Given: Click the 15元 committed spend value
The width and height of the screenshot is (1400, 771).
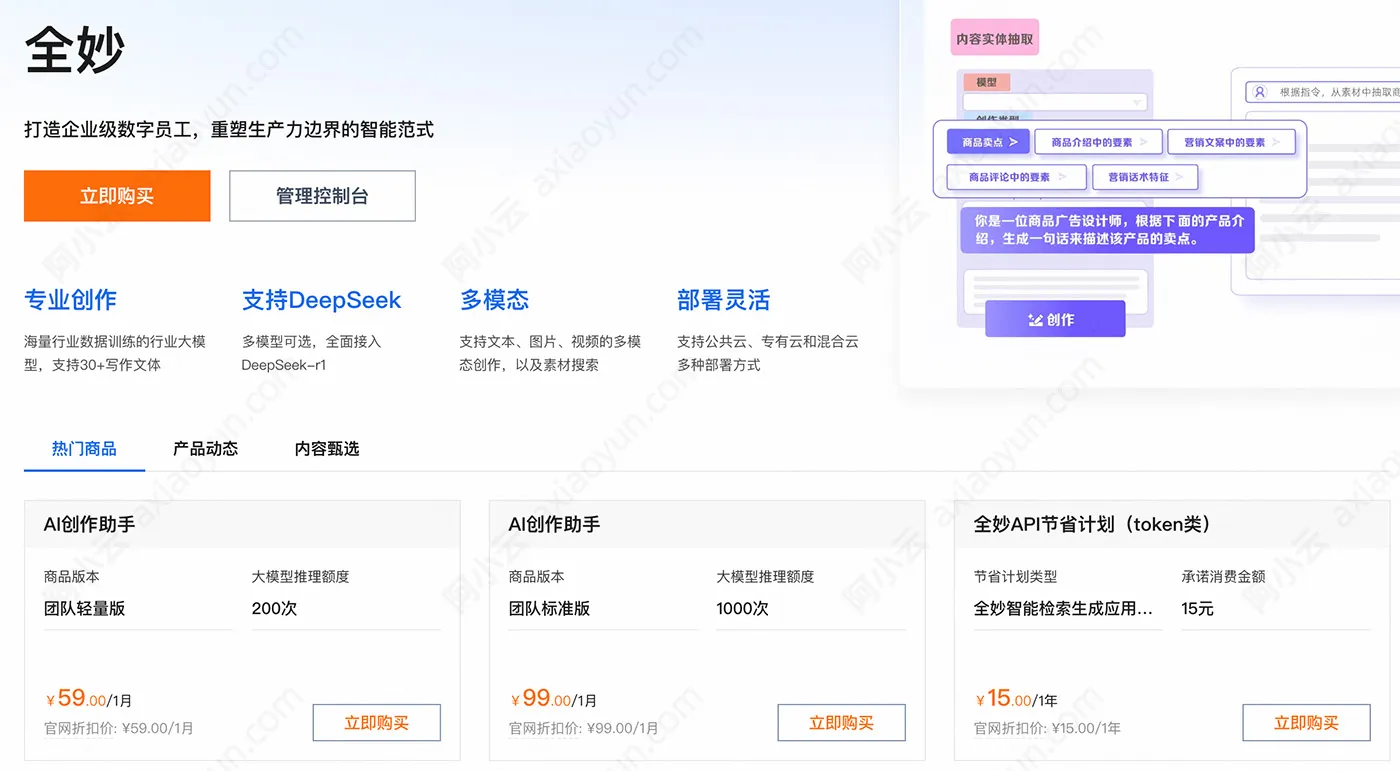Looking at the screenshot, I should coord(1197,608).
